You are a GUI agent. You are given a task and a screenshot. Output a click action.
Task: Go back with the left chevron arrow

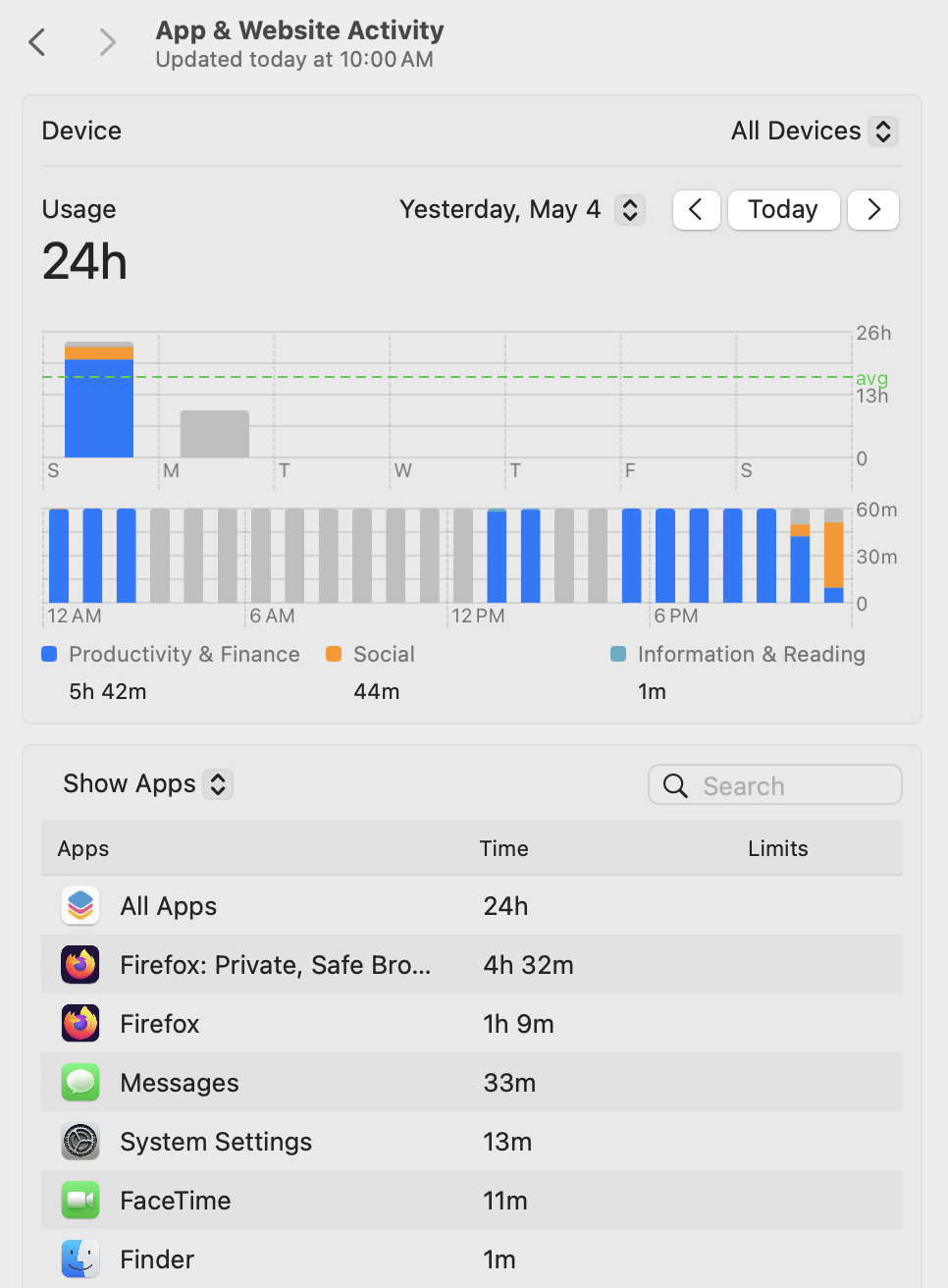(x=37, y=42)
